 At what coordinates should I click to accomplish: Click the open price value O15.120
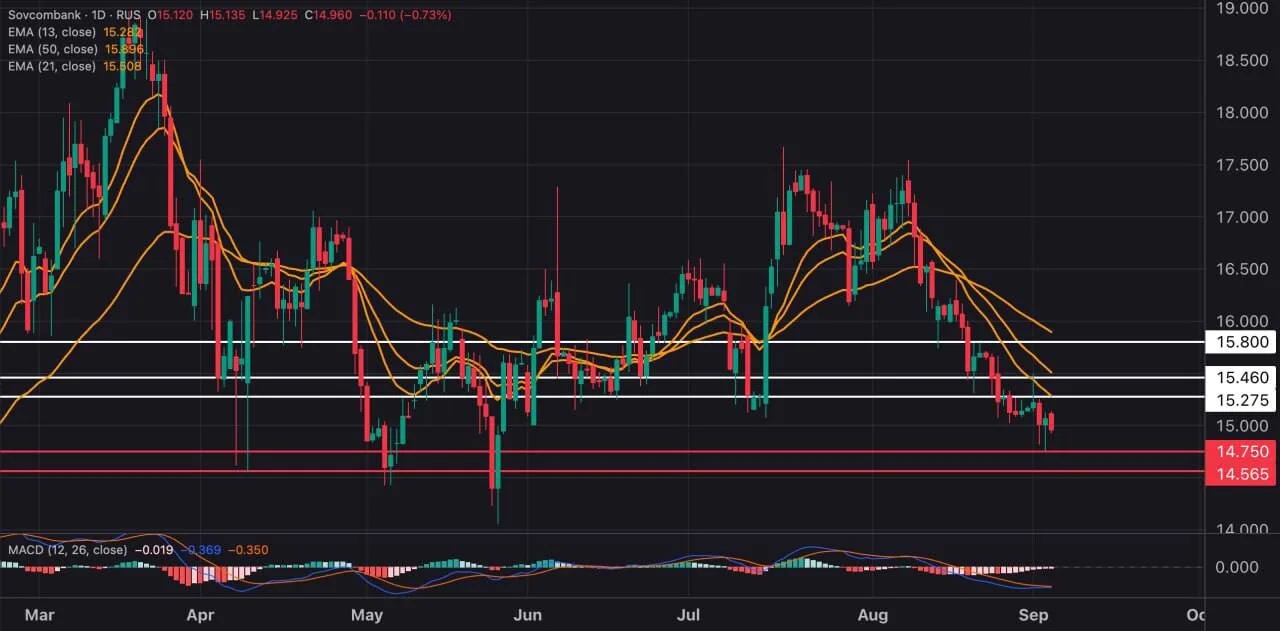coord(170,15)
